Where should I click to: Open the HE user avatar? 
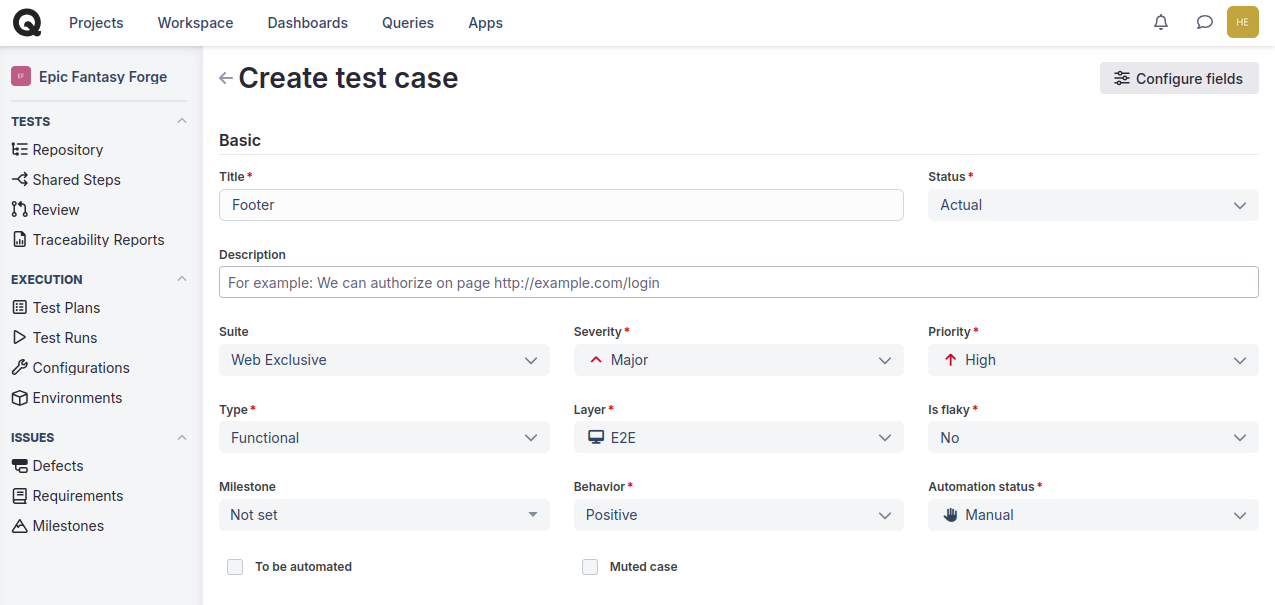coord(1242,22)
